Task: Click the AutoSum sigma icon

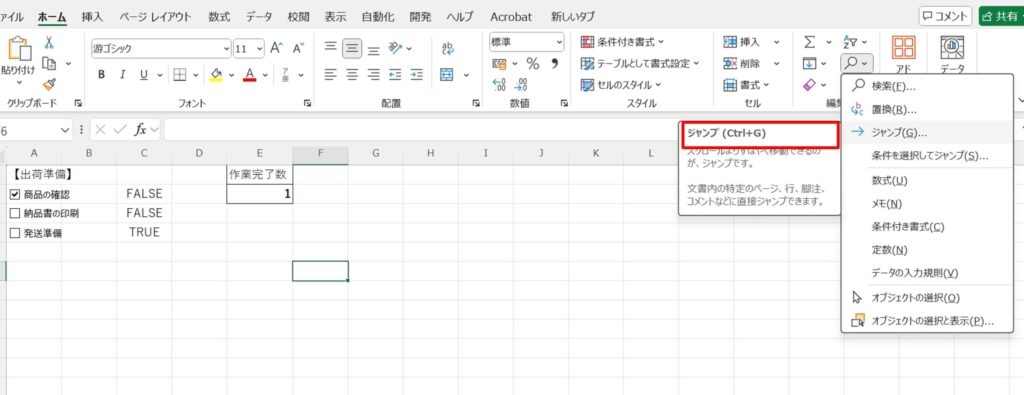Action: pyautogui.click(x=809, y=42)
